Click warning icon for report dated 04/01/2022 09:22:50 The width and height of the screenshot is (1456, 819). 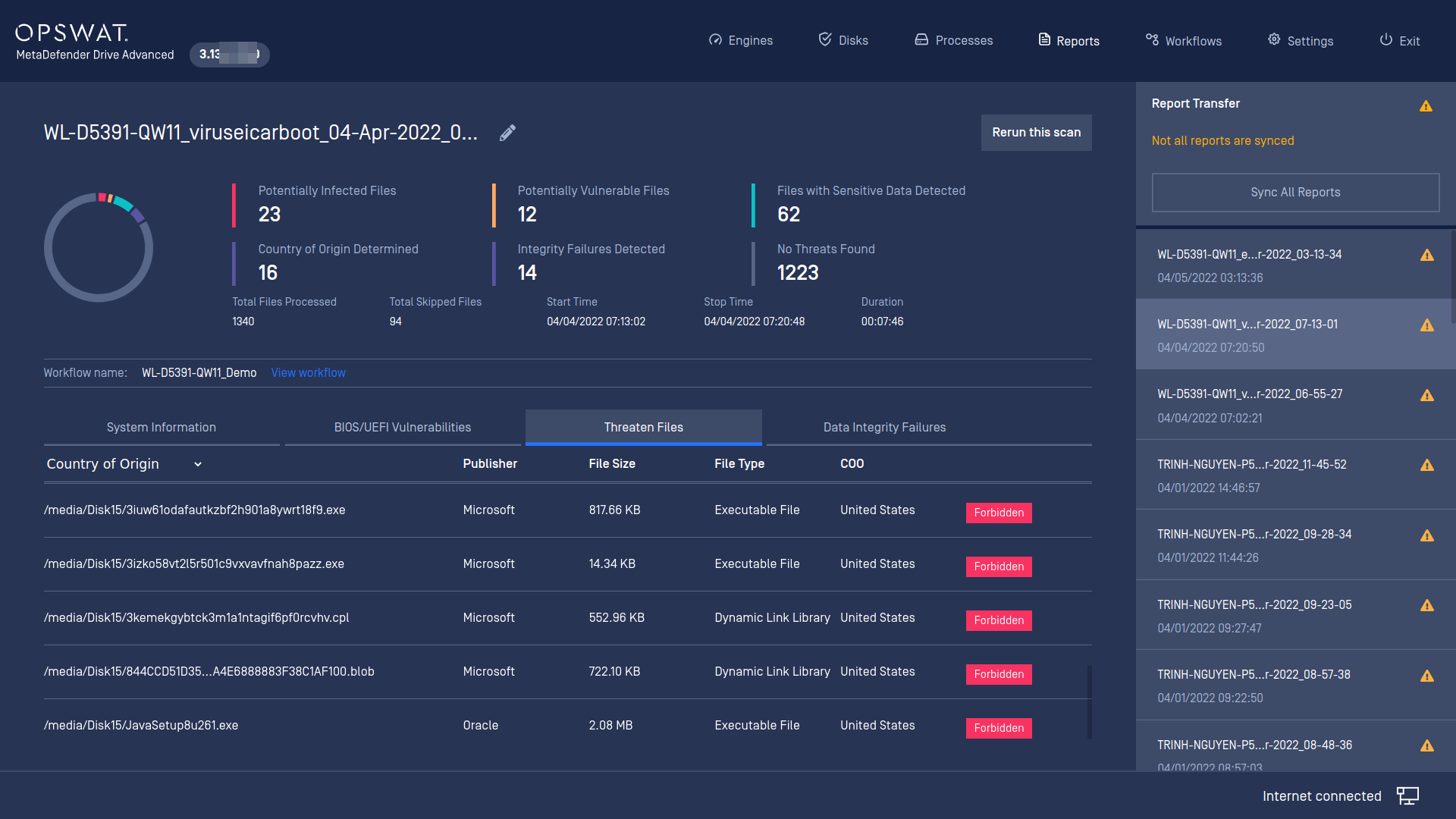pos(1427,676)
